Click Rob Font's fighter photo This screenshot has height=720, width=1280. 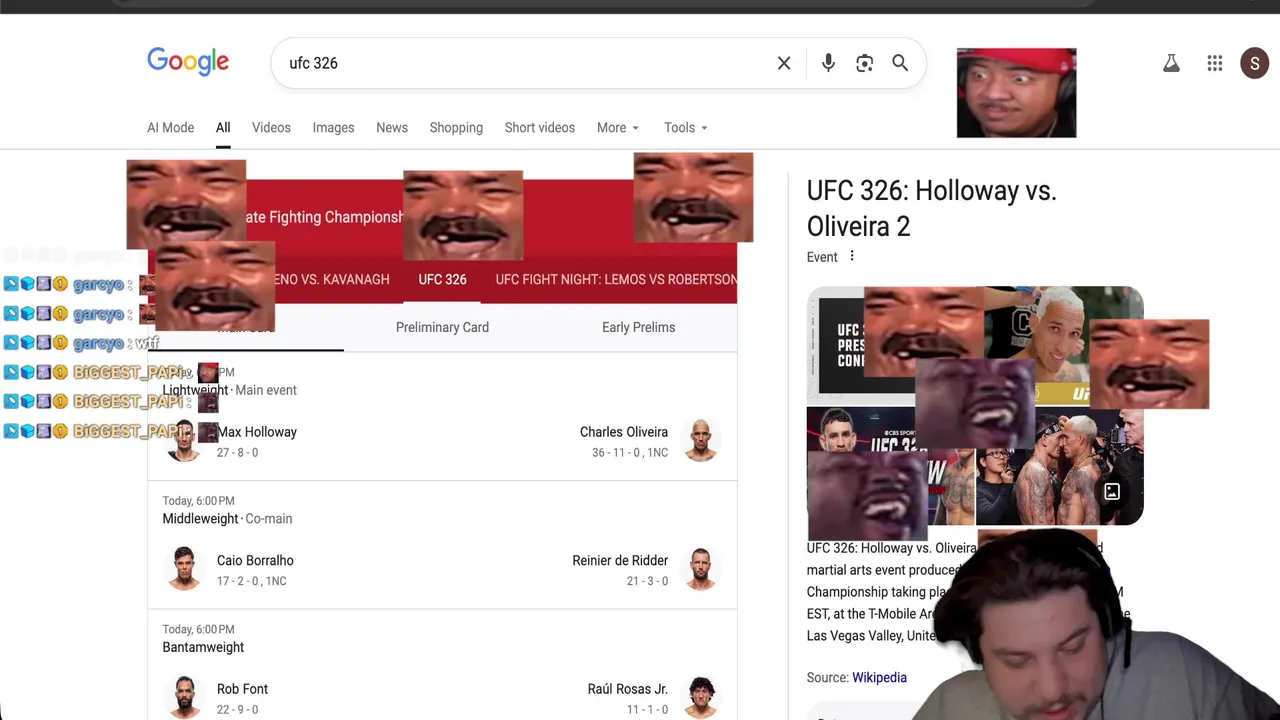click(184, 697)
